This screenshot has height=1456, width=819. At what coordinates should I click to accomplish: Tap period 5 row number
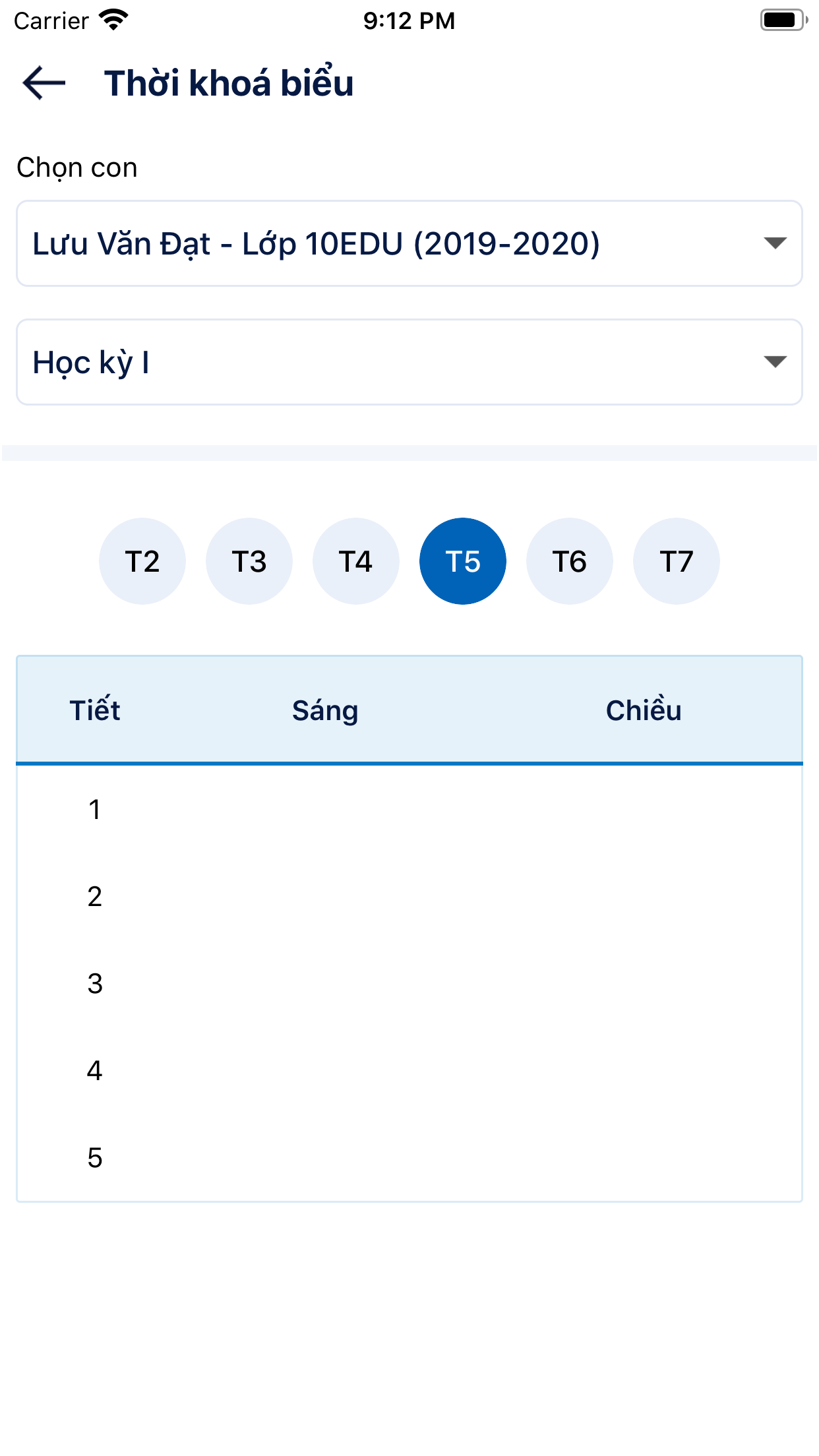coord(95,1157)
